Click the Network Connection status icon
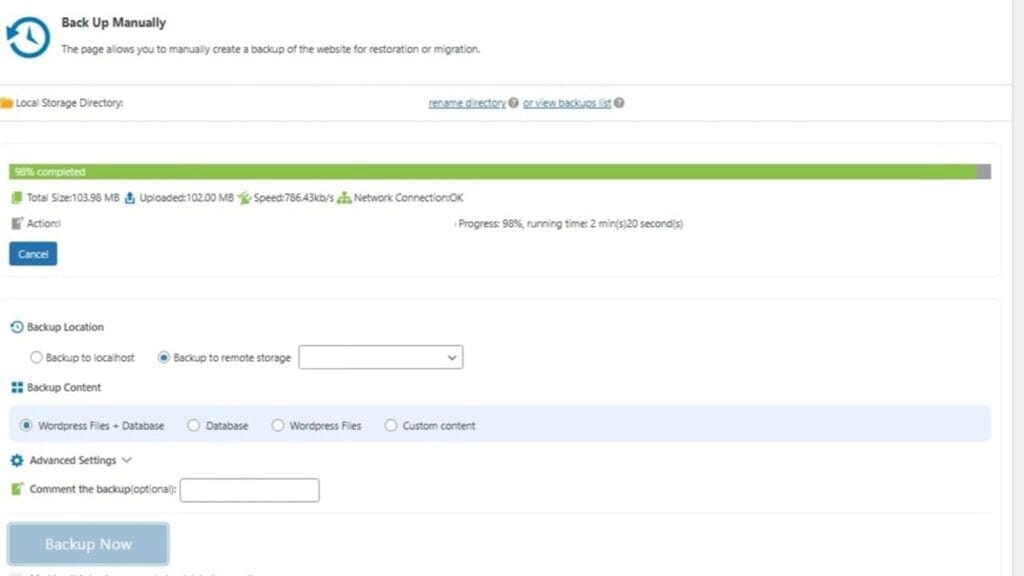Screen dimensions: 1024x576 [345, 197]
